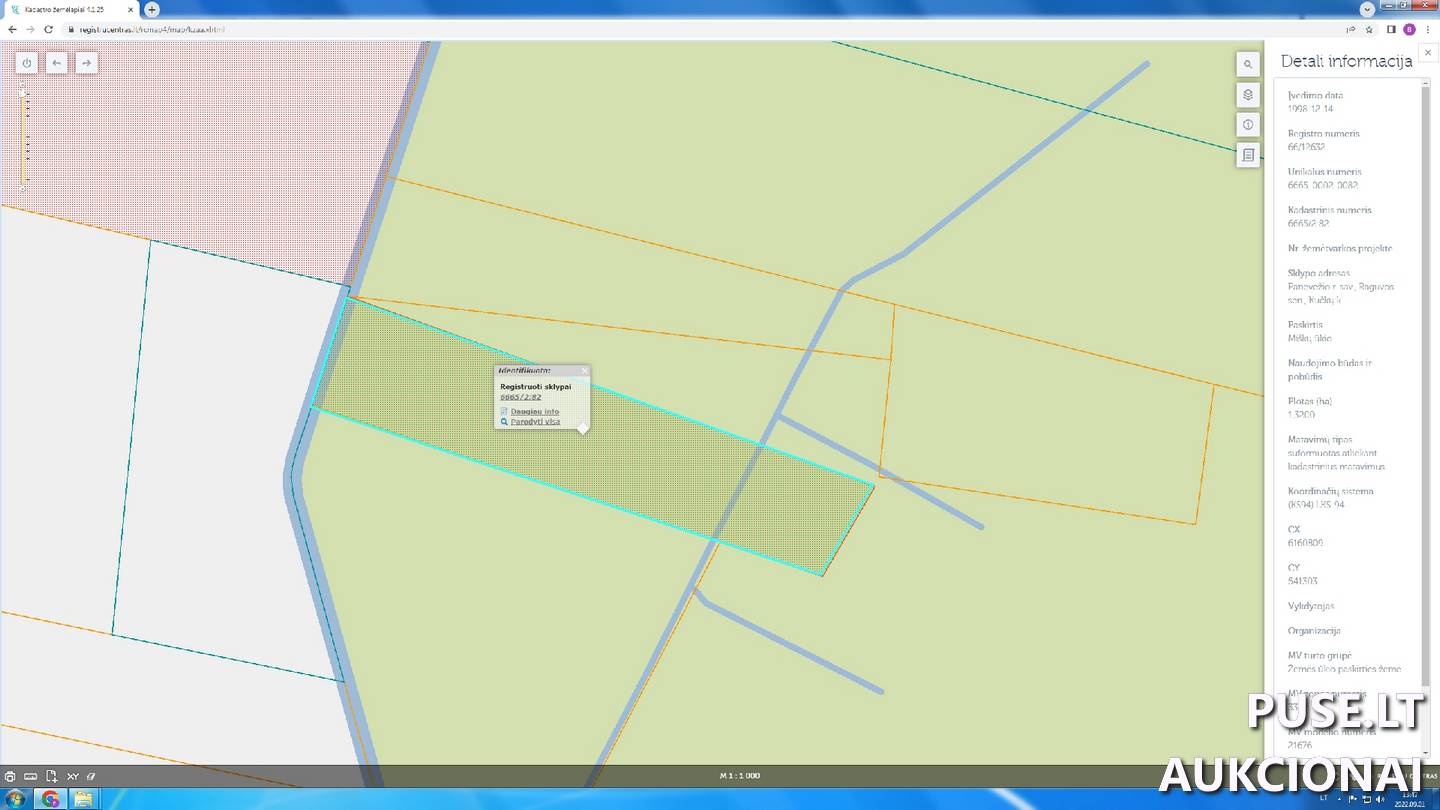Open the Action Center flag icon
The width and height of the screenshot is (1440, 810).
click(x=1354, y=798)
